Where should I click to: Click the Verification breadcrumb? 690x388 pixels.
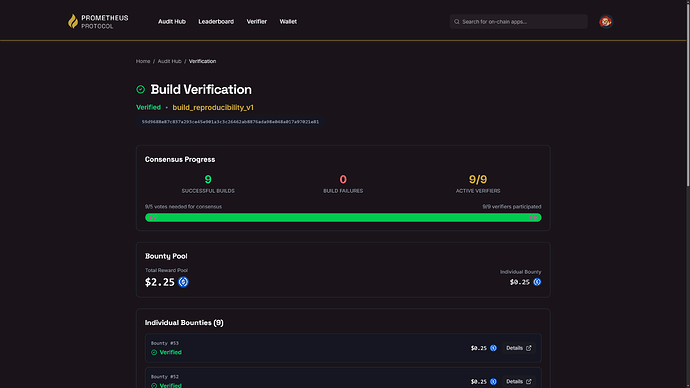point(202,61)
